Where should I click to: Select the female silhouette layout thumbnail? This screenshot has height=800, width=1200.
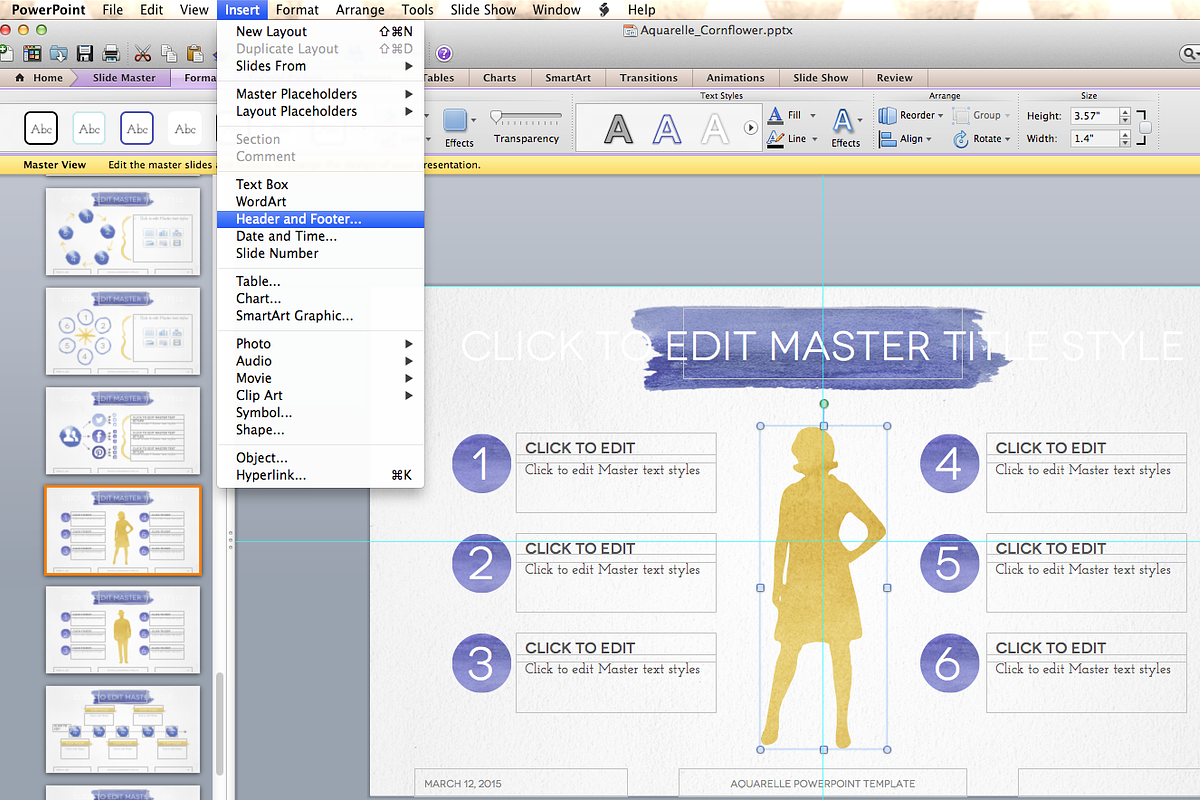click(x=123, y=530)
